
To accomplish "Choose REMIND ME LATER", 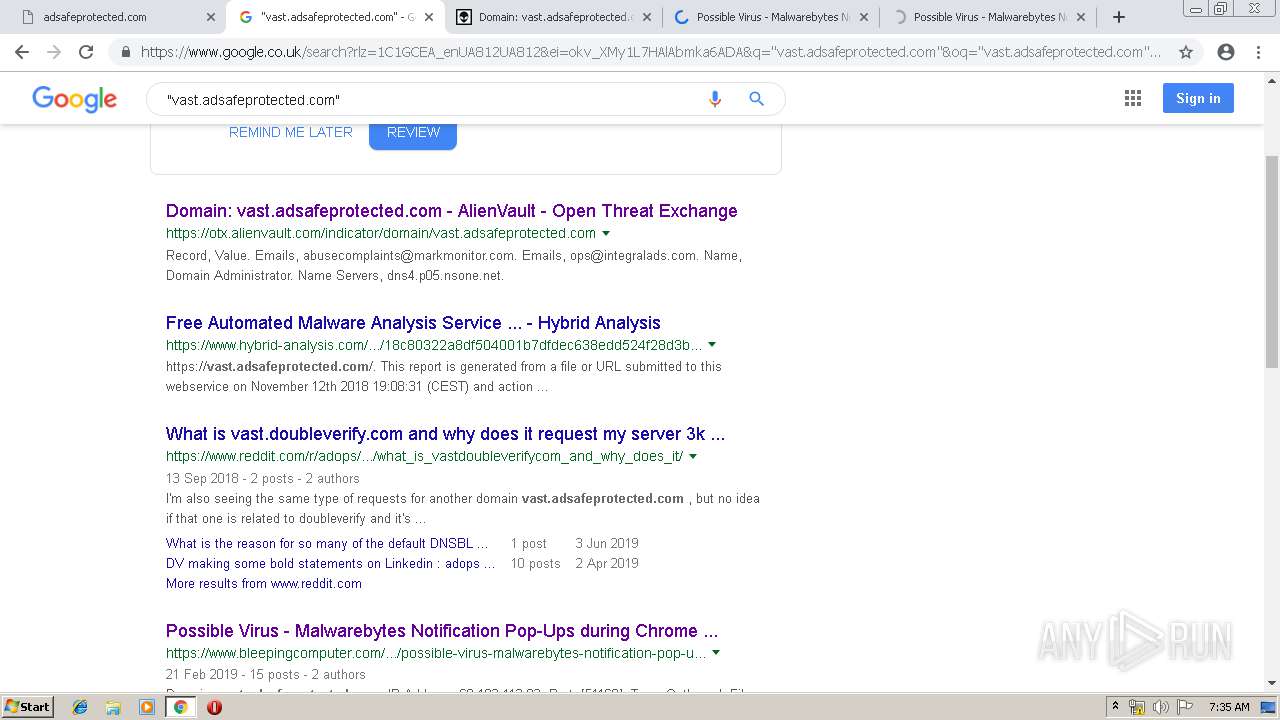I will 291,132.
